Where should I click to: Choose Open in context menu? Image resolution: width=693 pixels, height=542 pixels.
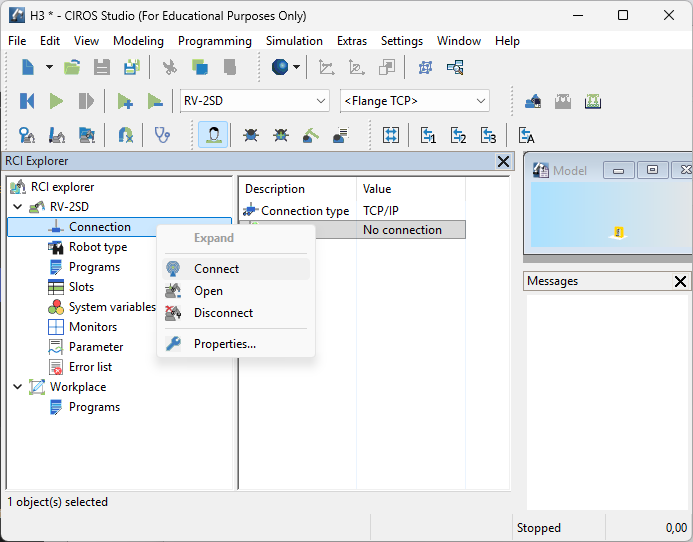(x=236, y=291)
